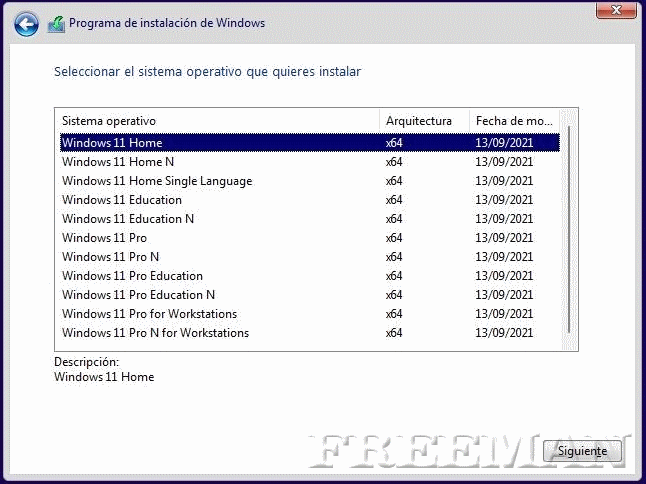
Task: Pick Windows 11 Education N
Action: pos(310,219)
